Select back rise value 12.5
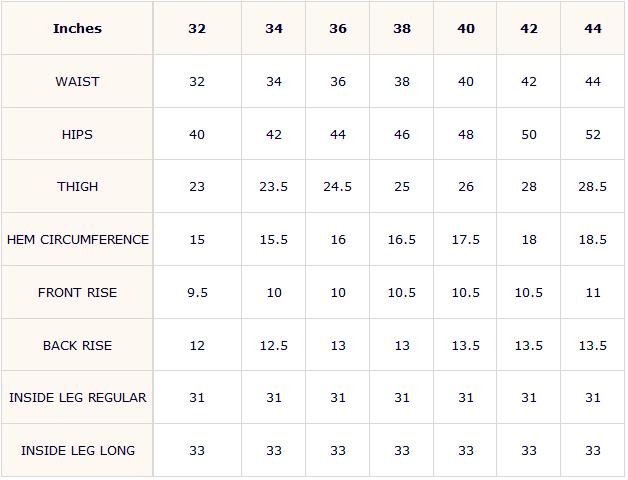The height and width of the screenshot is (480, 628). (x=274, y=345)
